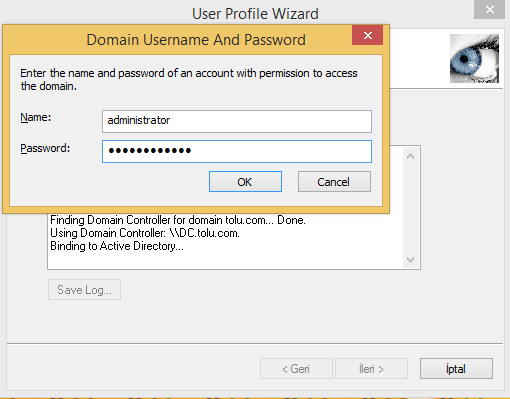The image size is (510, 399).
Task: Dismiss dialog with the Cancel button
Action: pos(334,182)
